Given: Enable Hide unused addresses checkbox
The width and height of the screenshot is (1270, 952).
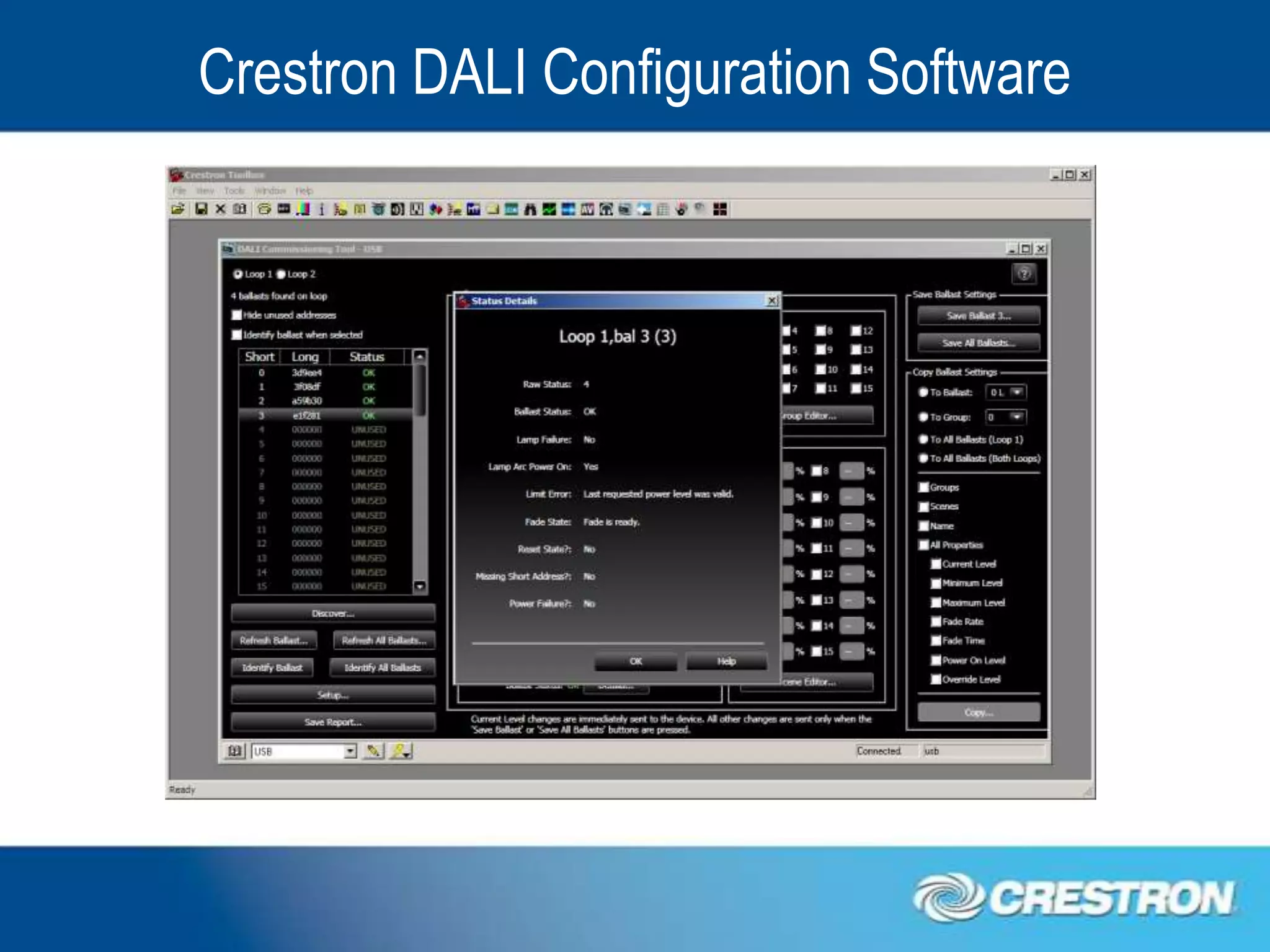Looking at the screenshot, I should 236,315.
